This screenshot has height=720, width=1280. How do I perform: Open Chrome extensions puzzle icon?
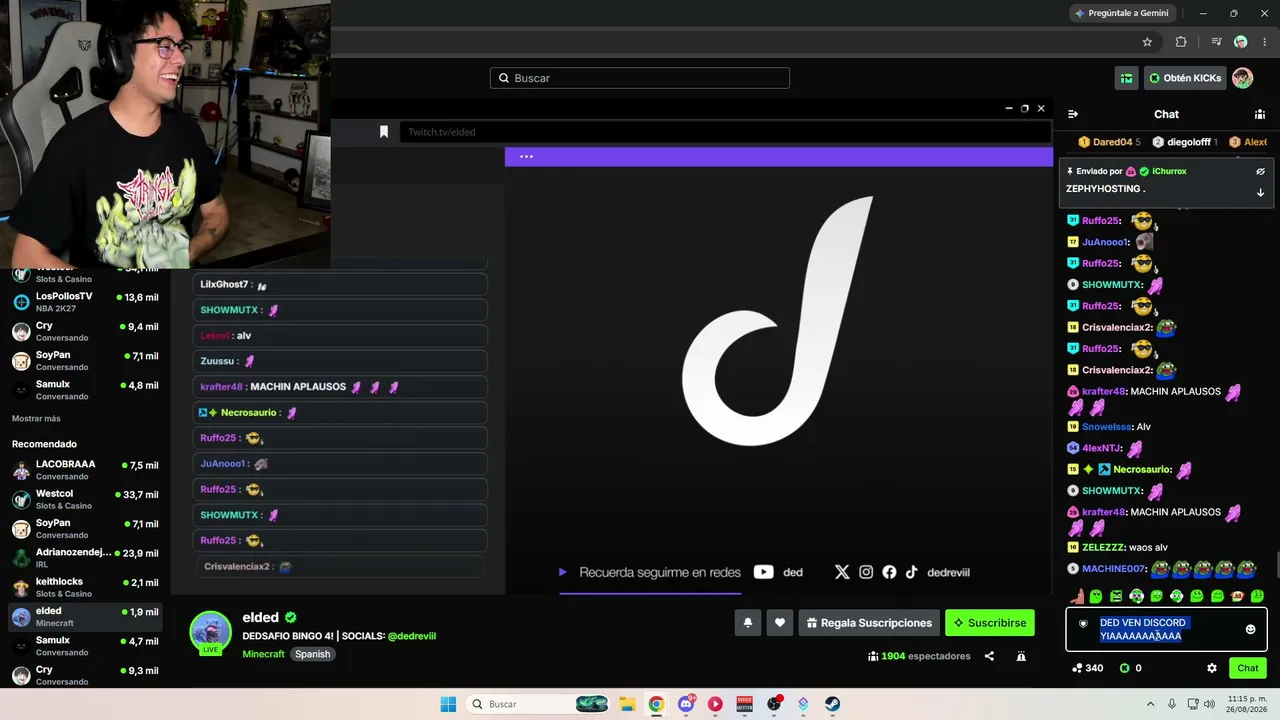(1181, 42)
